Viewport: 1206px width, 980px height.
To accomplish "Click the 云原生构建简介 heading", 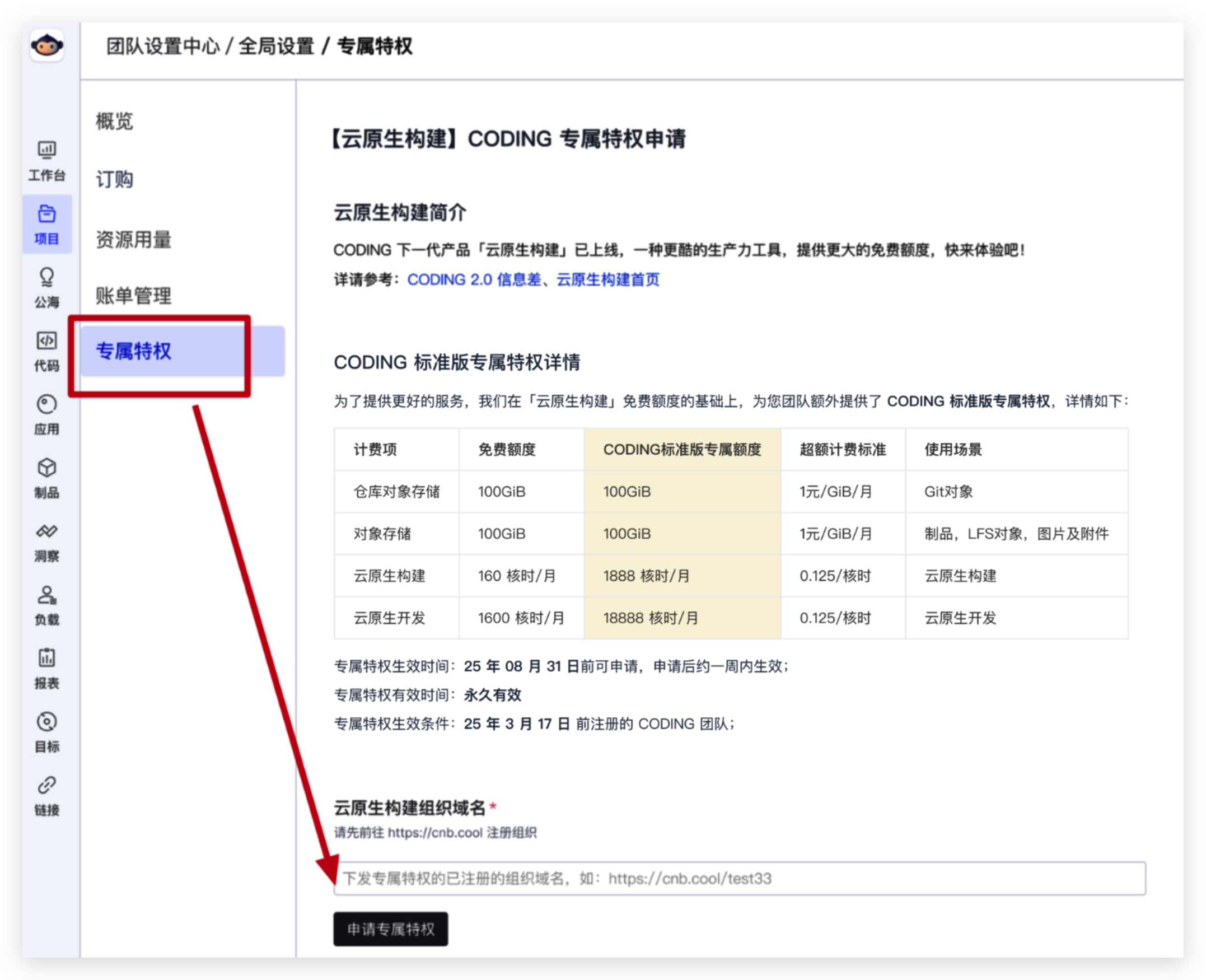I will pos(400,213).
